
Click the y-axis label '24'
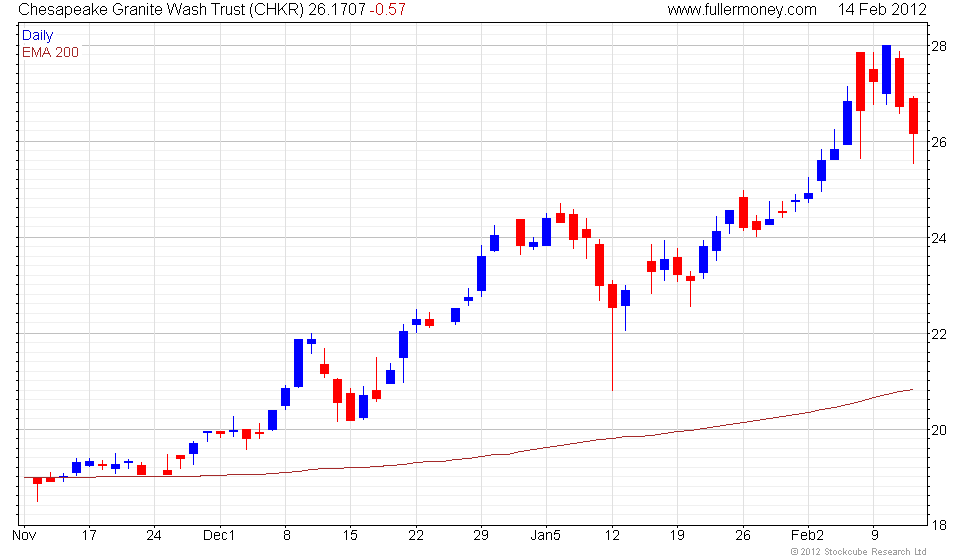click(x=939, y=238)
